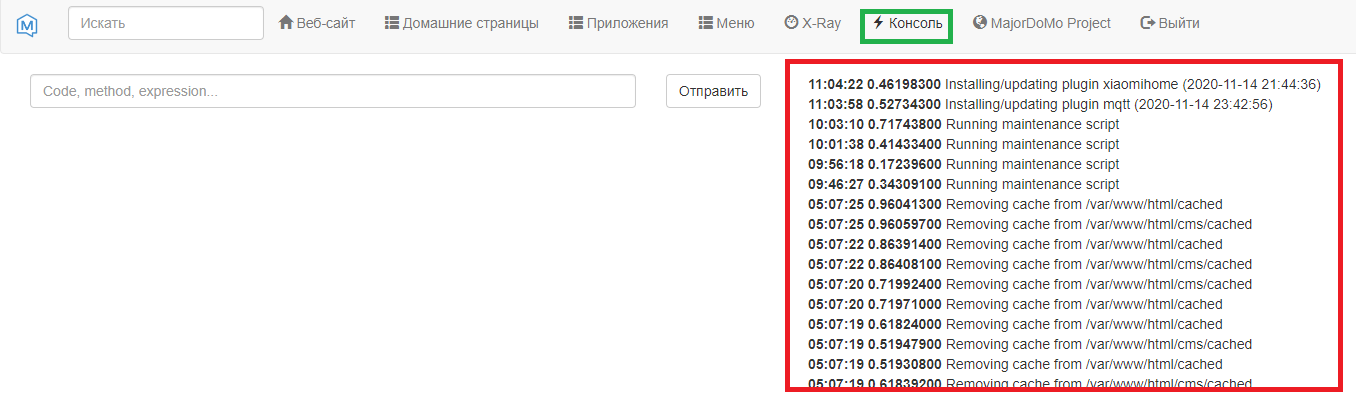The height and width of the screenshot is (396, 1356).
Task: Click the 05:07:20 0.71992400 log entry
Action: pyautogui.click(x=1030, y=284)
